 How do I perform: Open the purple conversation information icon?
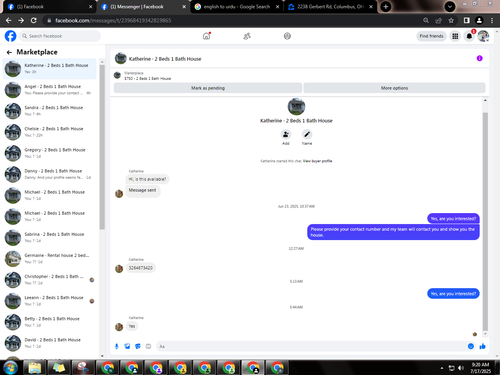(x=479, y=58)
